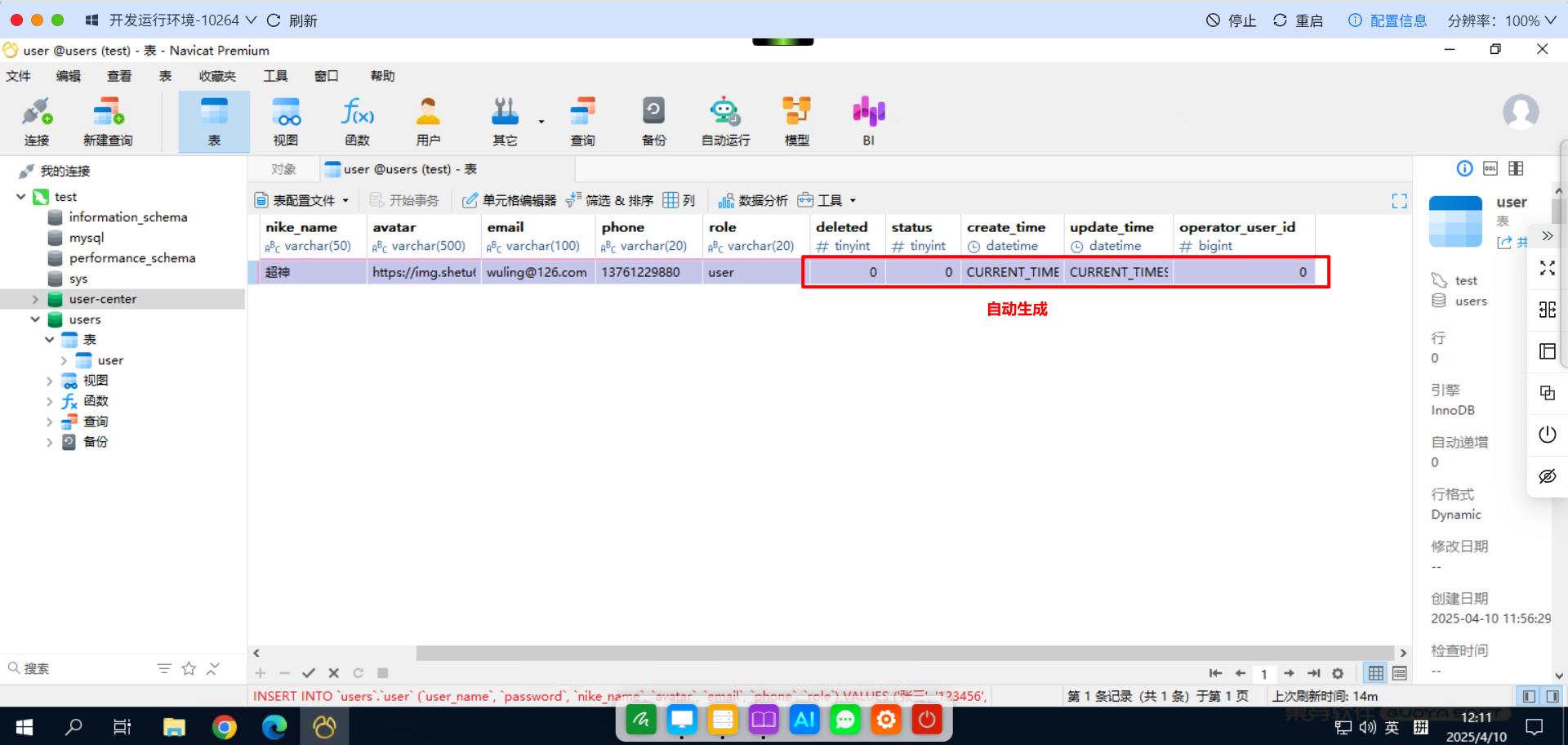
Task: Open the 连接 connection tool
Action: click(x=37, y=122)
